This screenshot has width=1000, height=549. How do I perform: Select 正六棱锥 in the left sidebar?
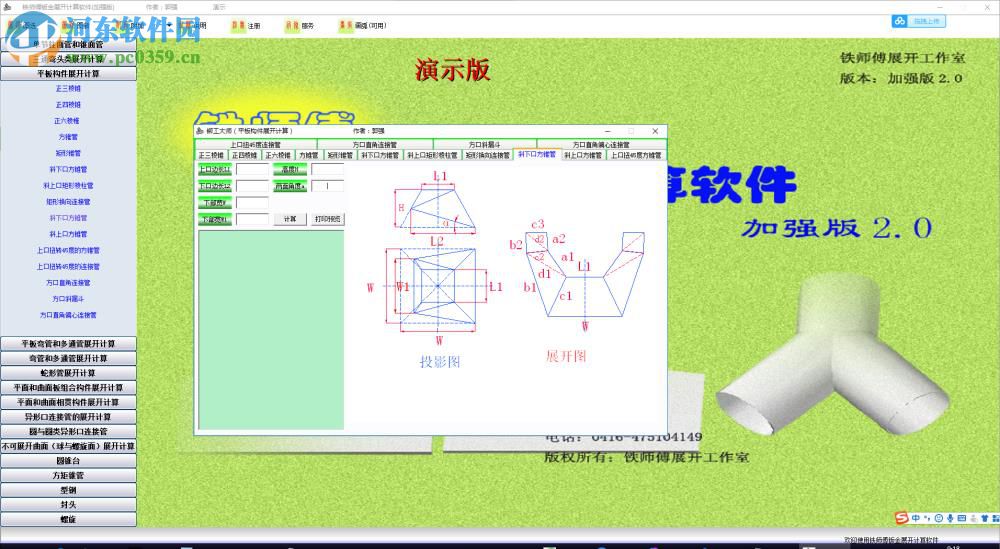(68, 121)
